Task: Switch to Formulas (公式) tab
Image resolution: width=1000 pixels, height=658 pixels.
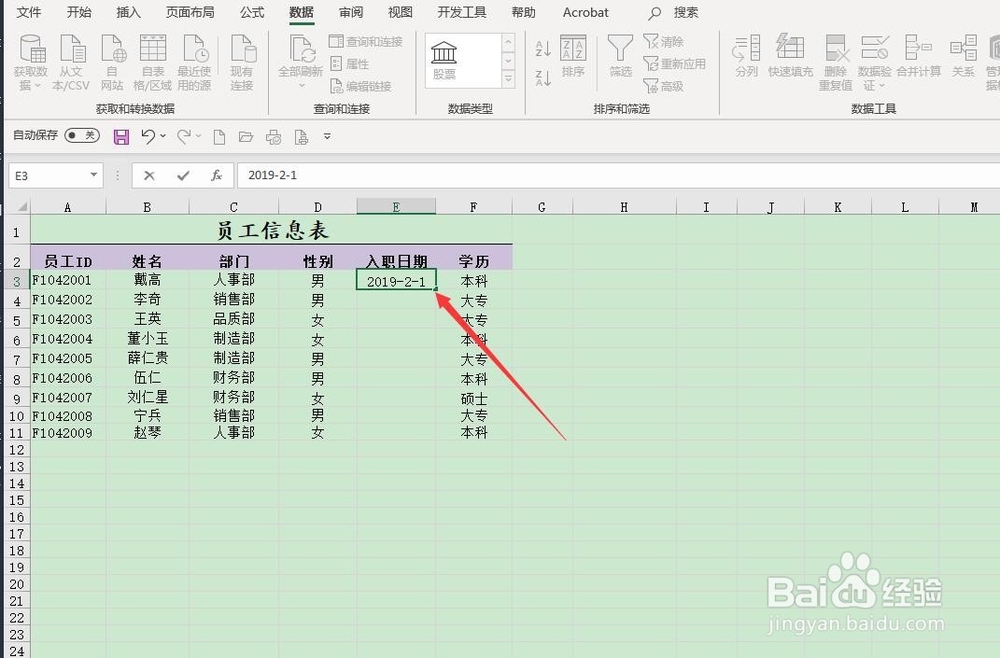Action: point(252,12)
